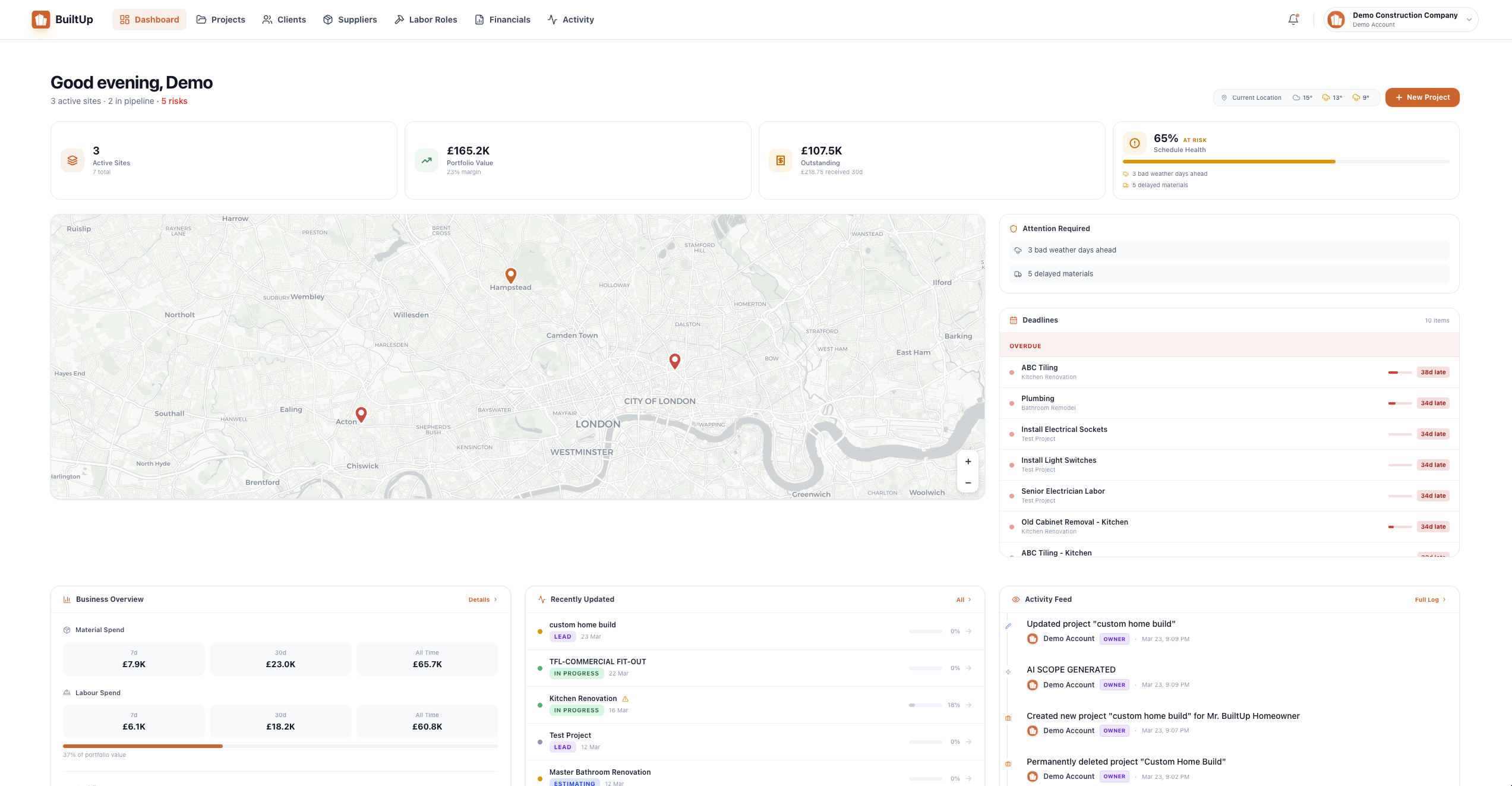Click the Deadlines calendar icon
This screenshot has width=1512, height=786.
click(1014, 320)
